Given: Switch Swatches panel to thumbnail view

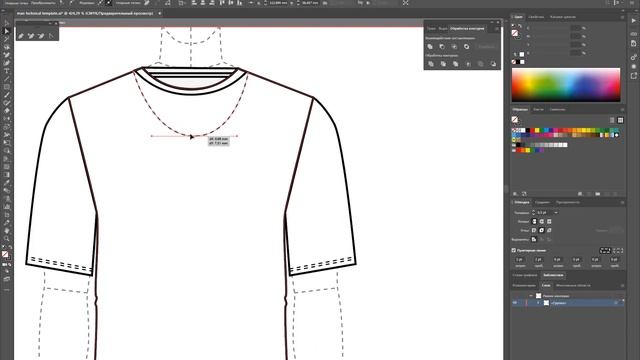Looking at the screenshot, I should click(620, 120).
